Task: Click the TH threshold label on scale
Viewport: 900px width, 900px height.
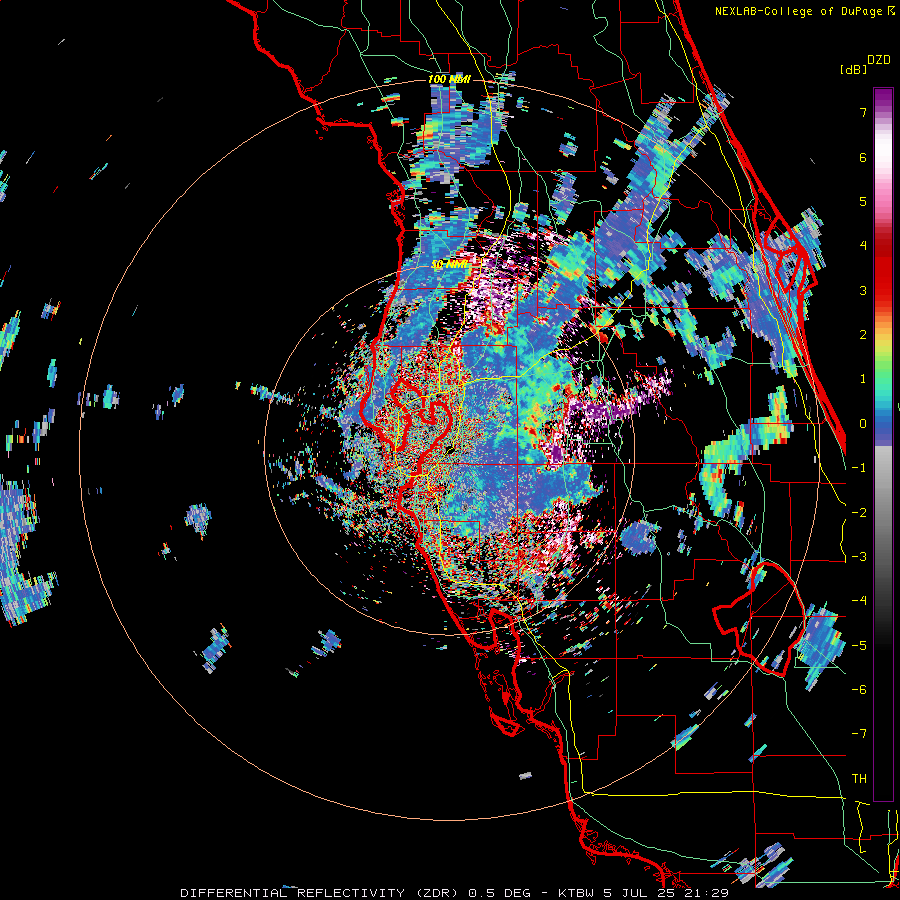Action: pyautogui.click(x=859, y=779)
